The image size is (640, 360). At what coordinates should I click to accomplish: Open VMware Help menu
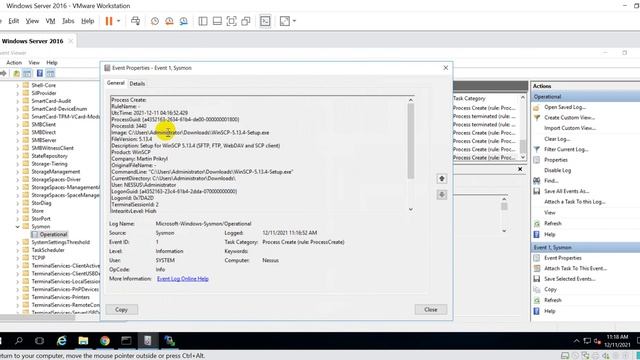click(x=87, y=21)
